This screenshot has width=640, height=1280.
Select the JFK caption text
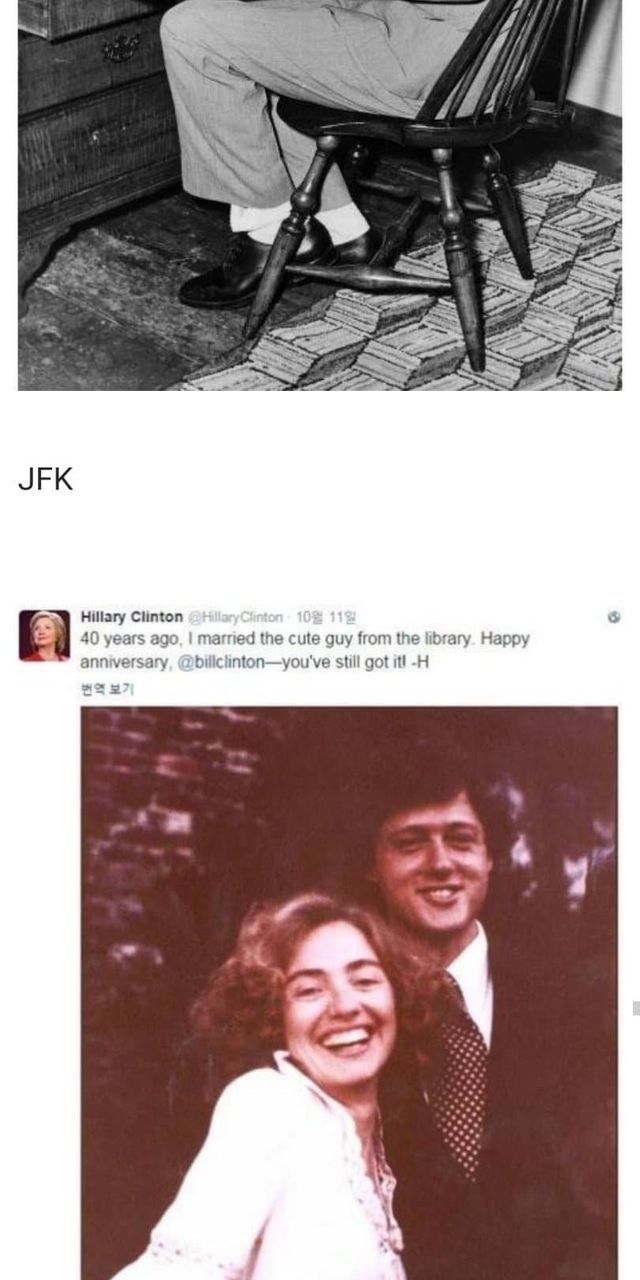click(46, 480)
